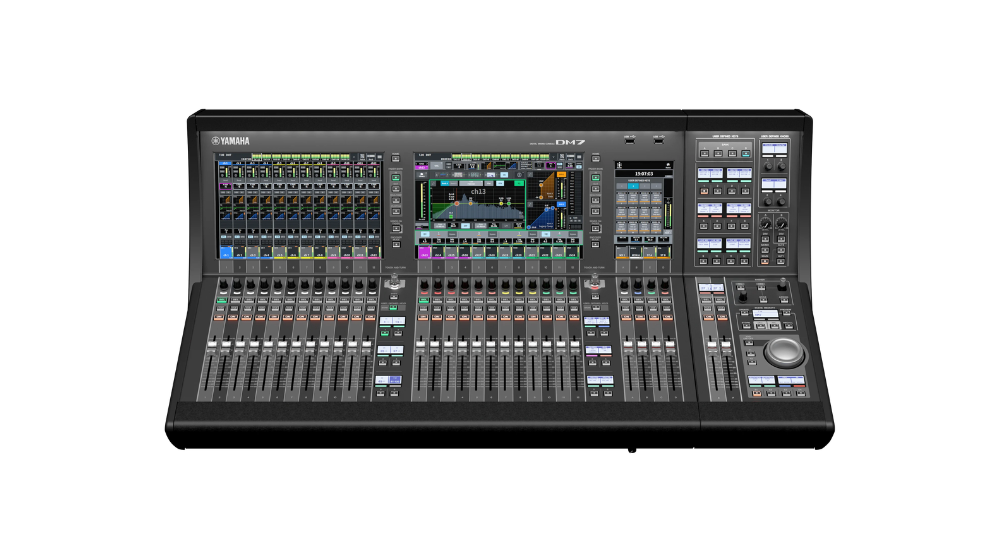
Task: Click the first channel fader in left bank
Action: [x=212, y=345]
